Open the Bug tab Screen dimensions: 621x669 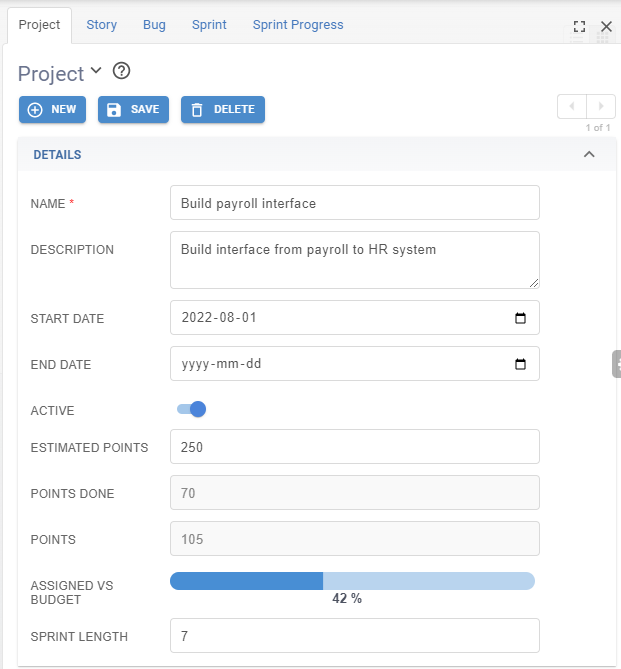(154, 25)
